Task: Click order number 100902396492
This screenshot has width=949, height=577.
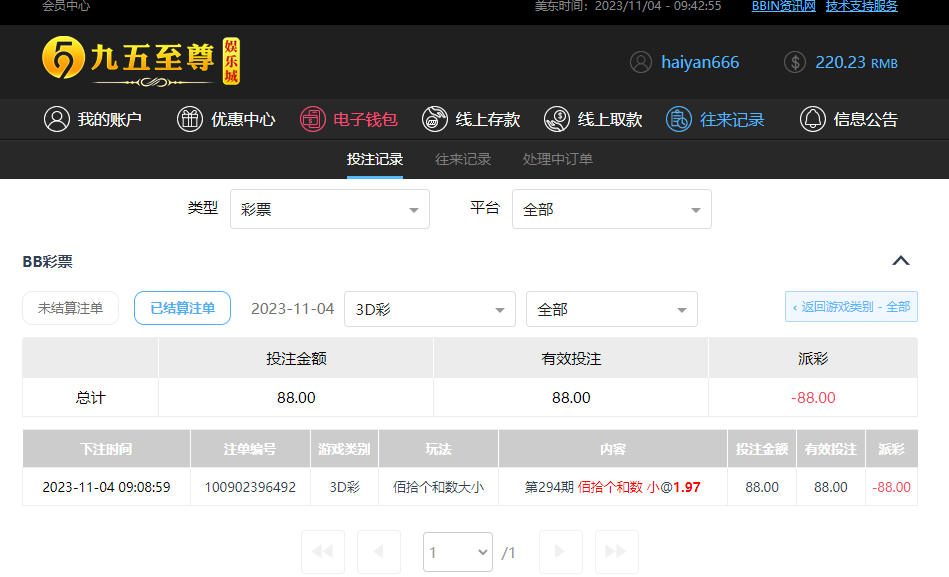Action: 250,487
